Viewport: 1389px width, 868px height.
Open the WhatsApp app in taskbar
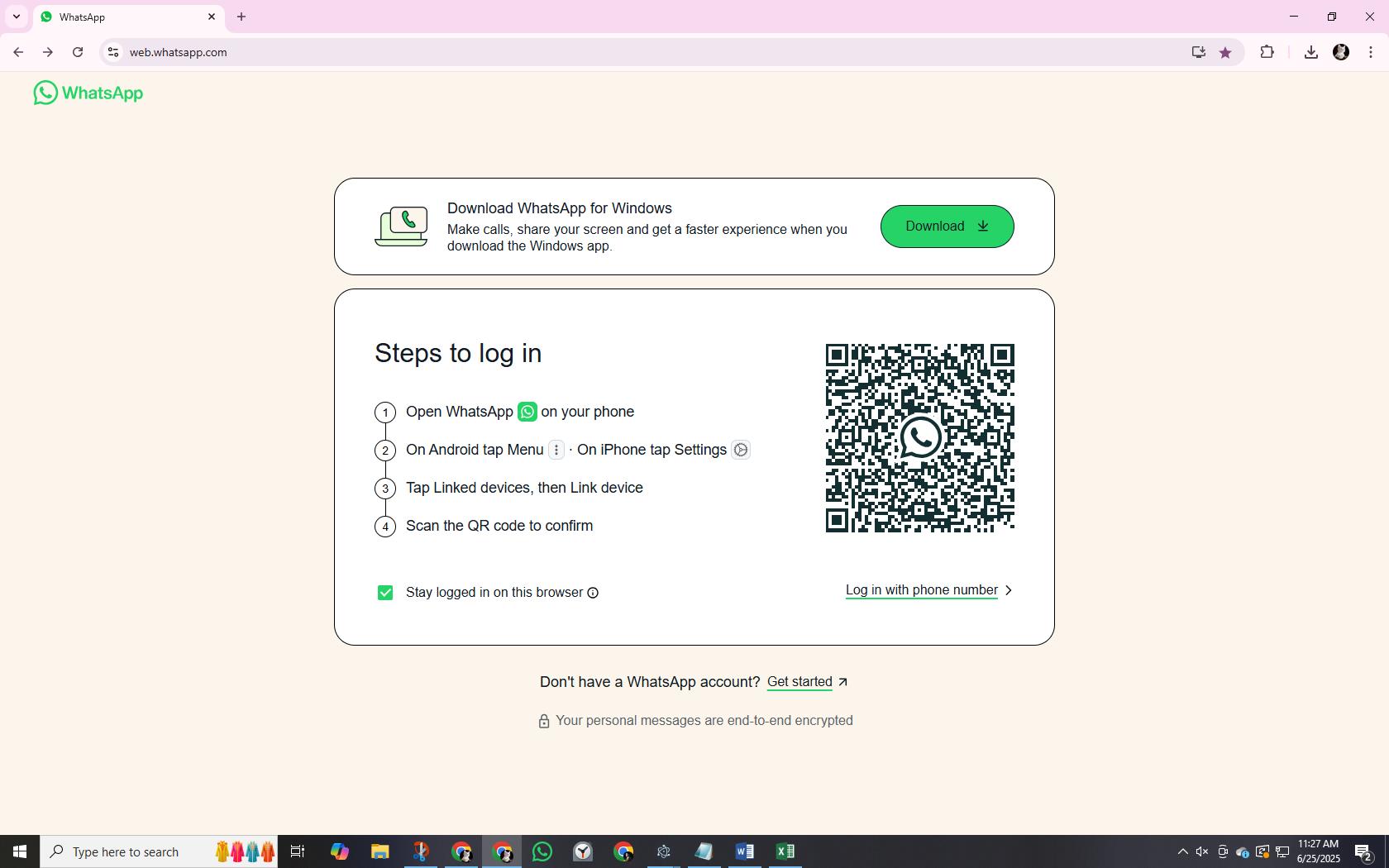point(542,851)
